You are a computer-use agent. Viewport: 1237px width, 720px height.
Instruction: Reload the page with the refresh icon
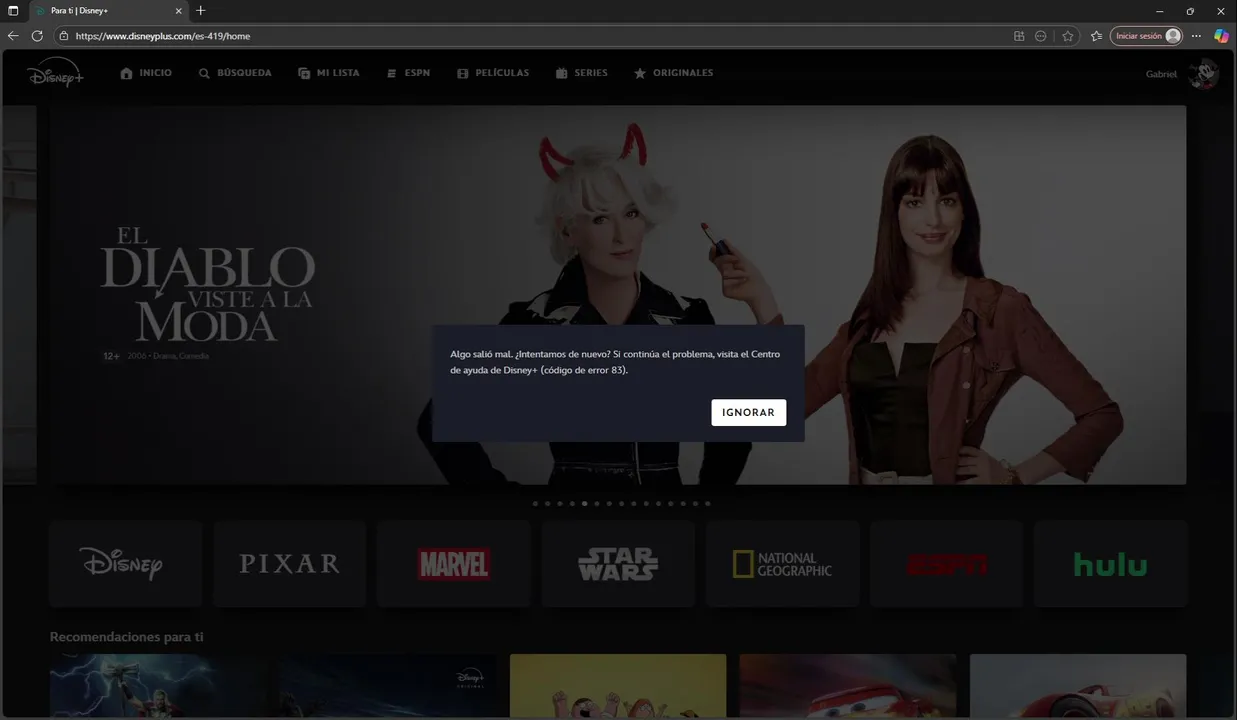[37, 36]
